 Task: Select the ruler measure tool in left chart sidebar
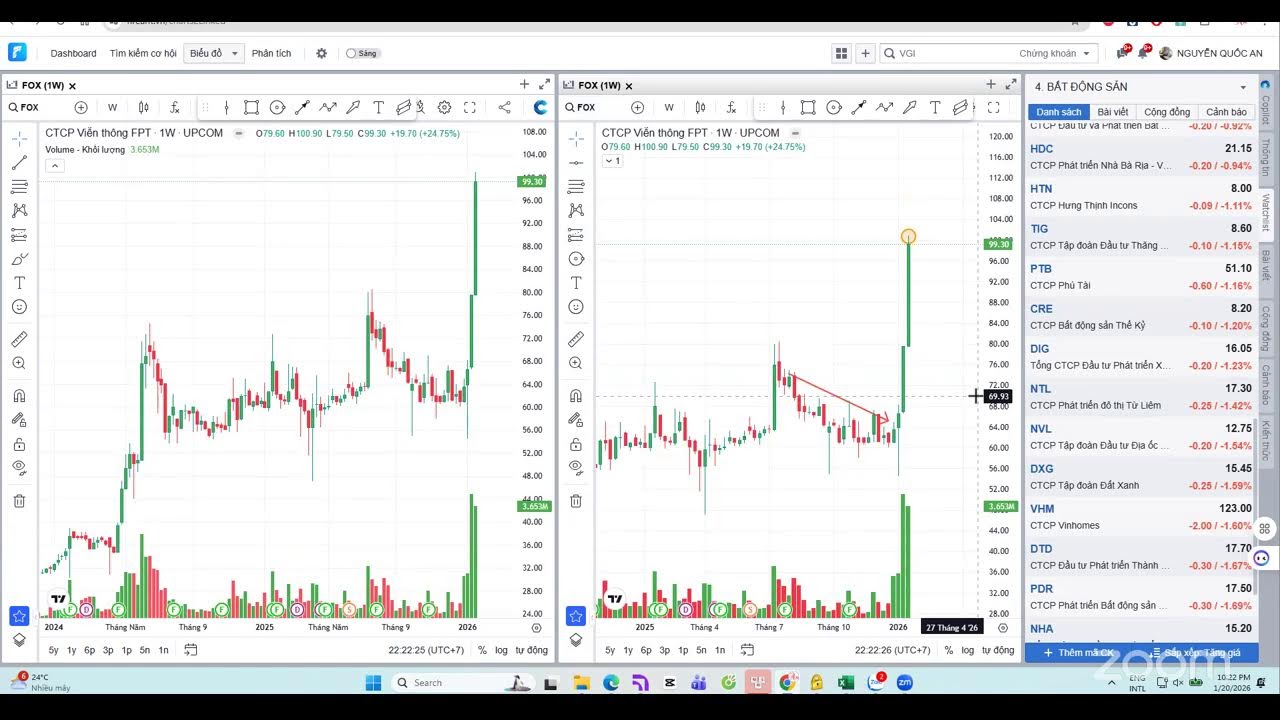coord(19,339)
